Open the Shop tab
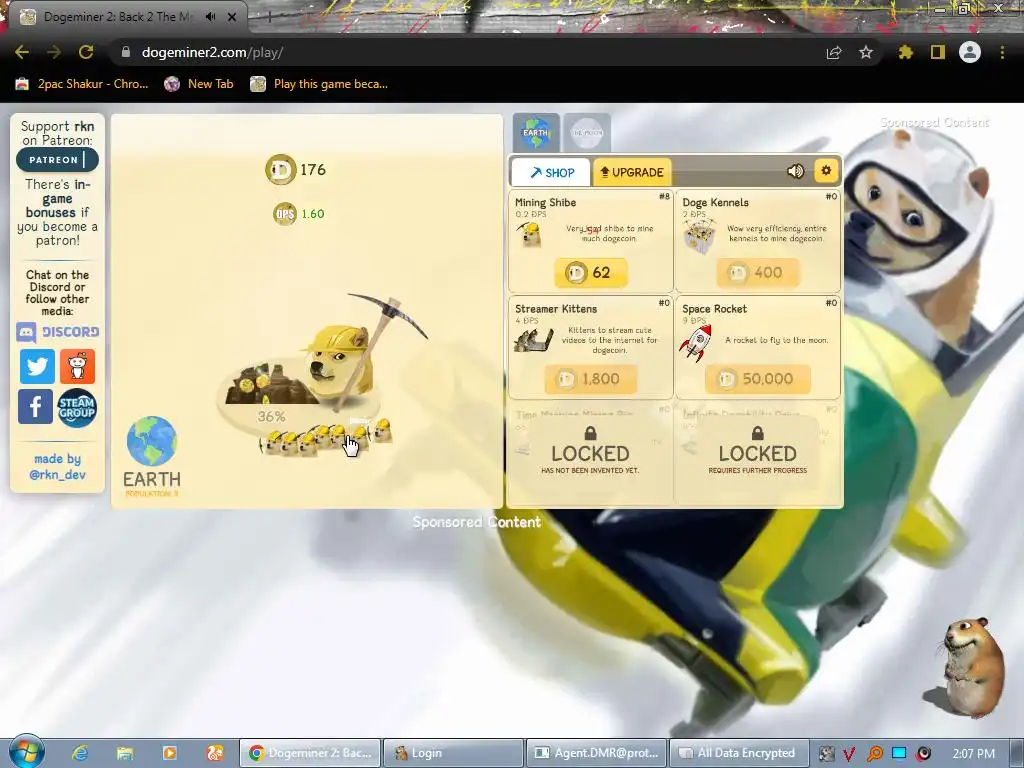The image size is (1024, 768). click(x=551, y=172)
